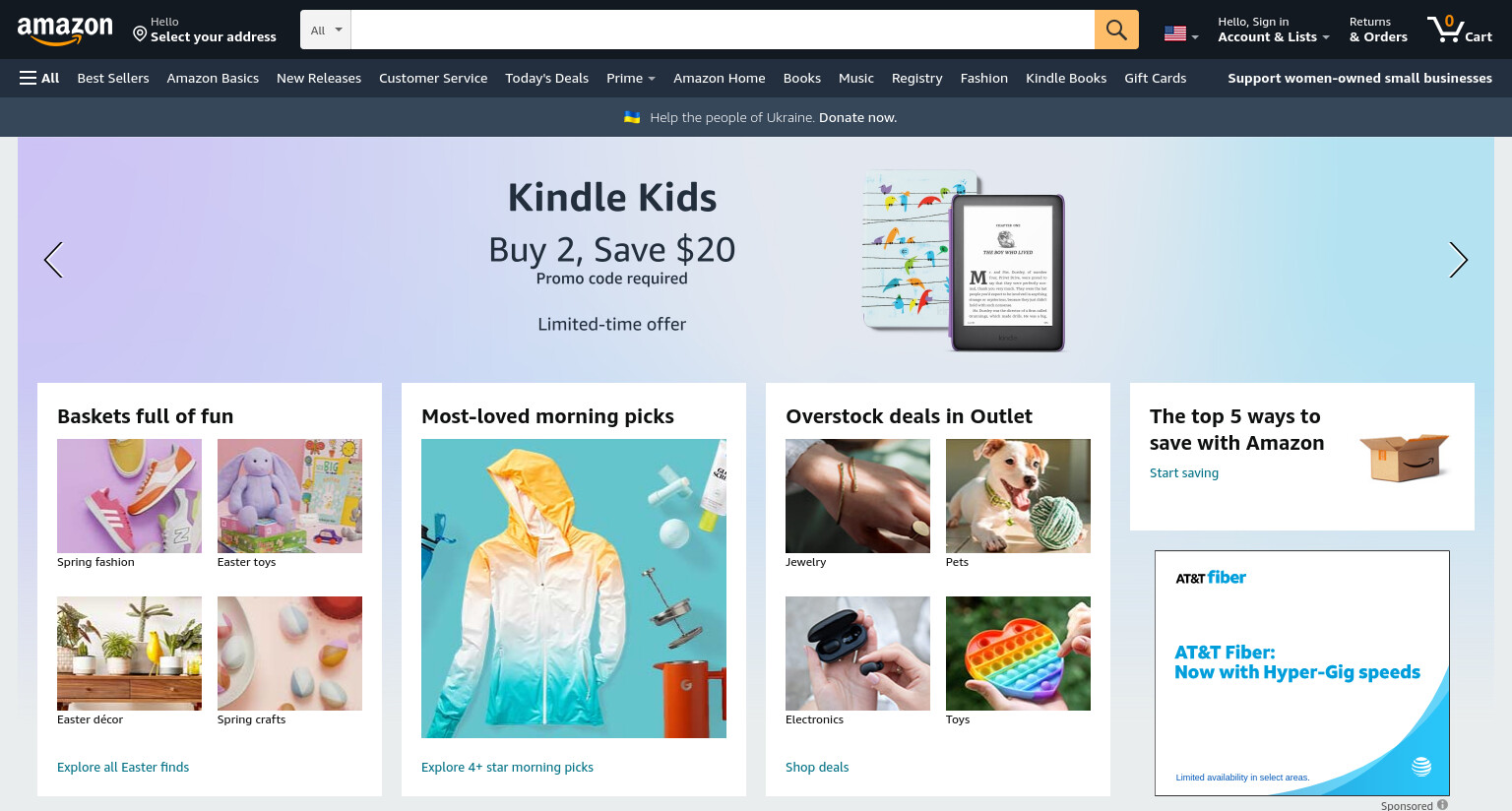The width and height of the screenshot is (1512, 811).
Task: Click into the search text field
Action: click(723, 30)
